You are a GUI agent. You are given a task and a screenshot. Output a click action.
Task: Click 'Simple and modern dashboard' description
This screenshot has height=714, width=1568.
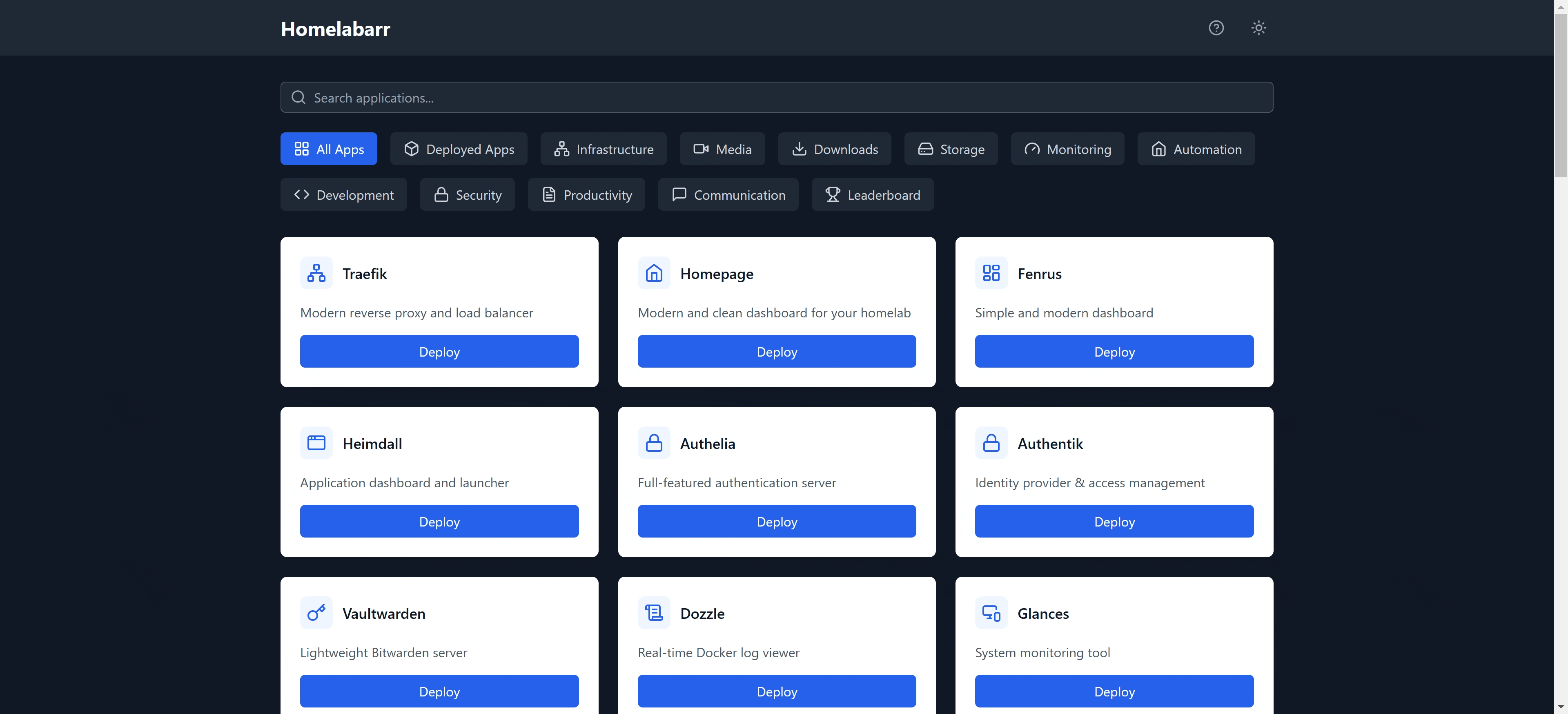(x=1063, y=313)
